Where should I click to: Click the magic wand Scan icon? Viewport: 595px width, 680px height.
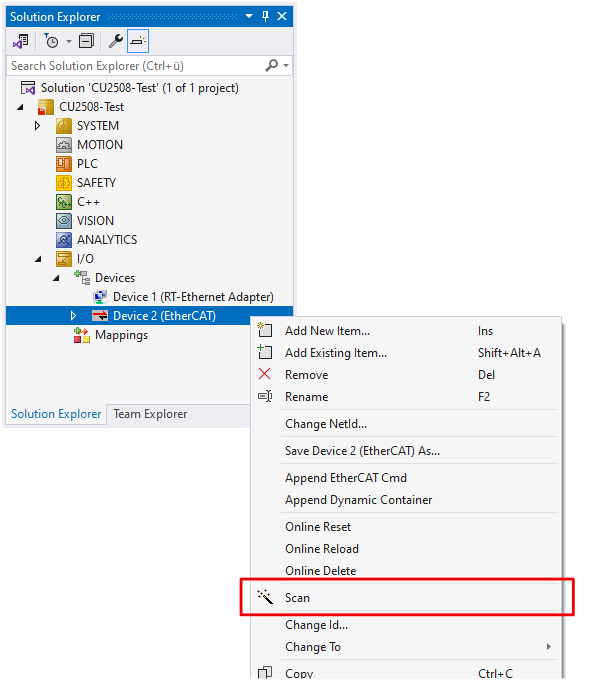265,597
